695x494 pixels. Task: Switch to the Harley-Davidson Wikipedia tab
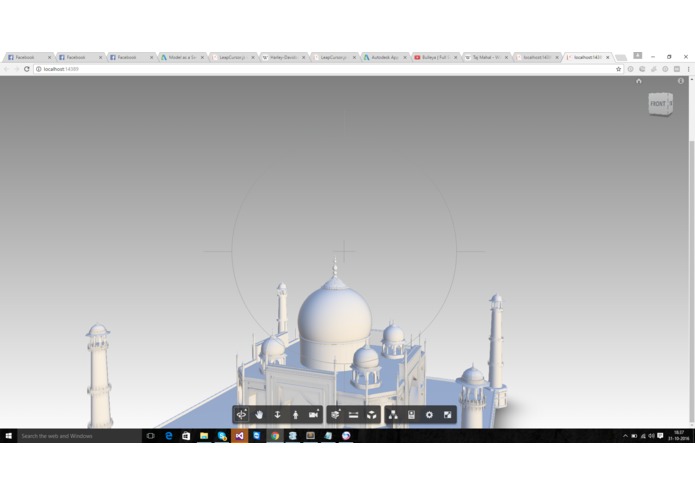[x=284, y=57]
